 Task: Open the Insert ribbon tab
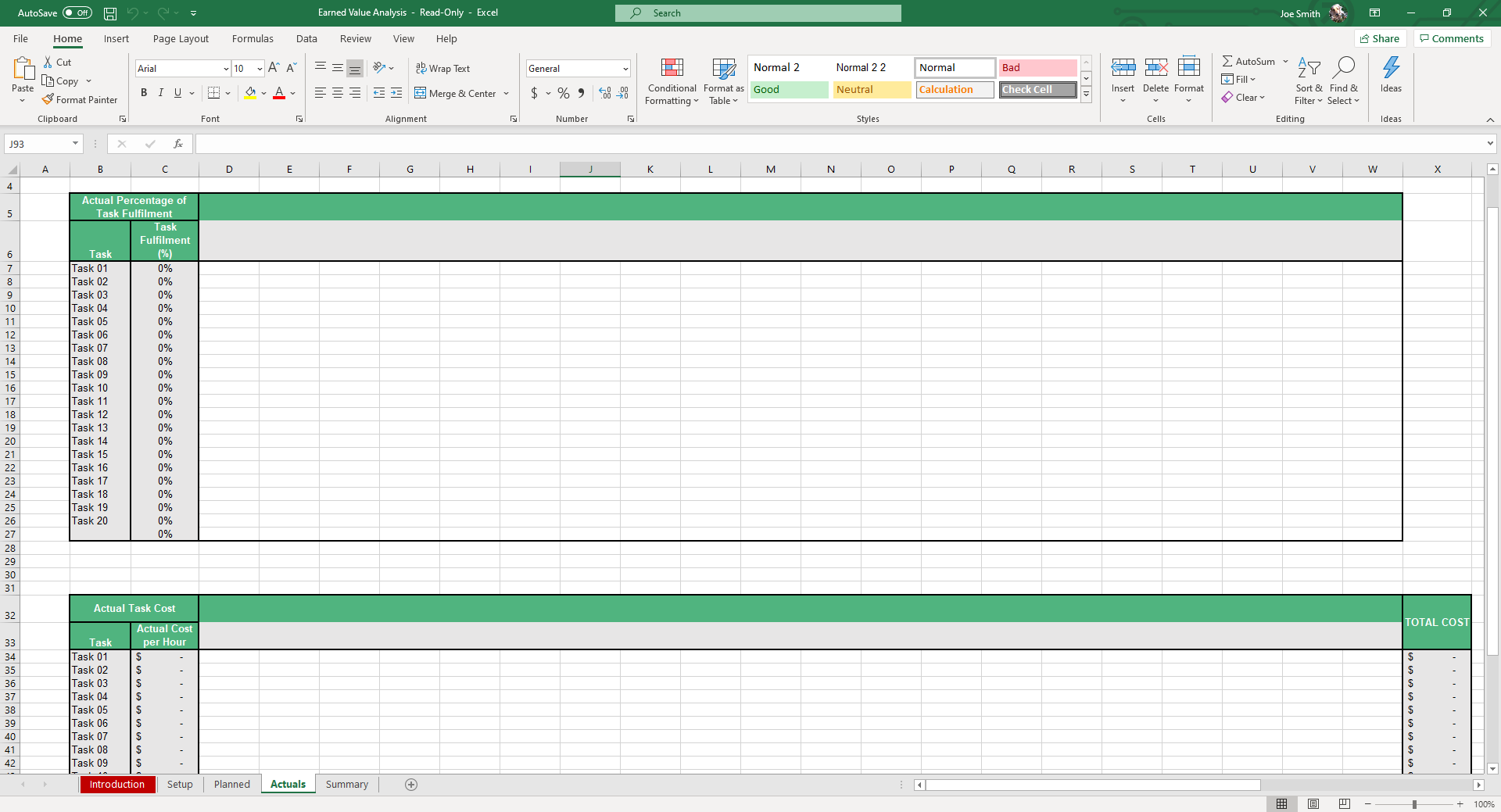coord(116,39)
